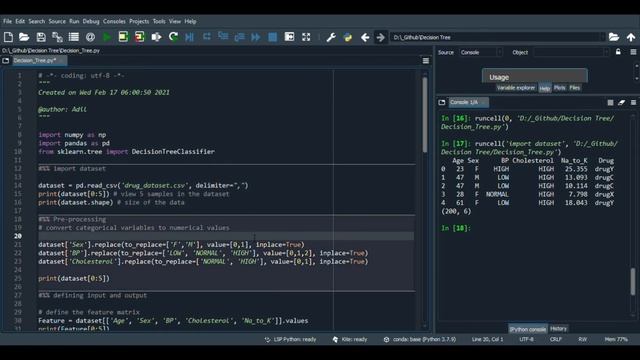Click the editor vertical scrollbar
Image resolution: width=640 pixels, height=360 pixels.
[425, 115]
